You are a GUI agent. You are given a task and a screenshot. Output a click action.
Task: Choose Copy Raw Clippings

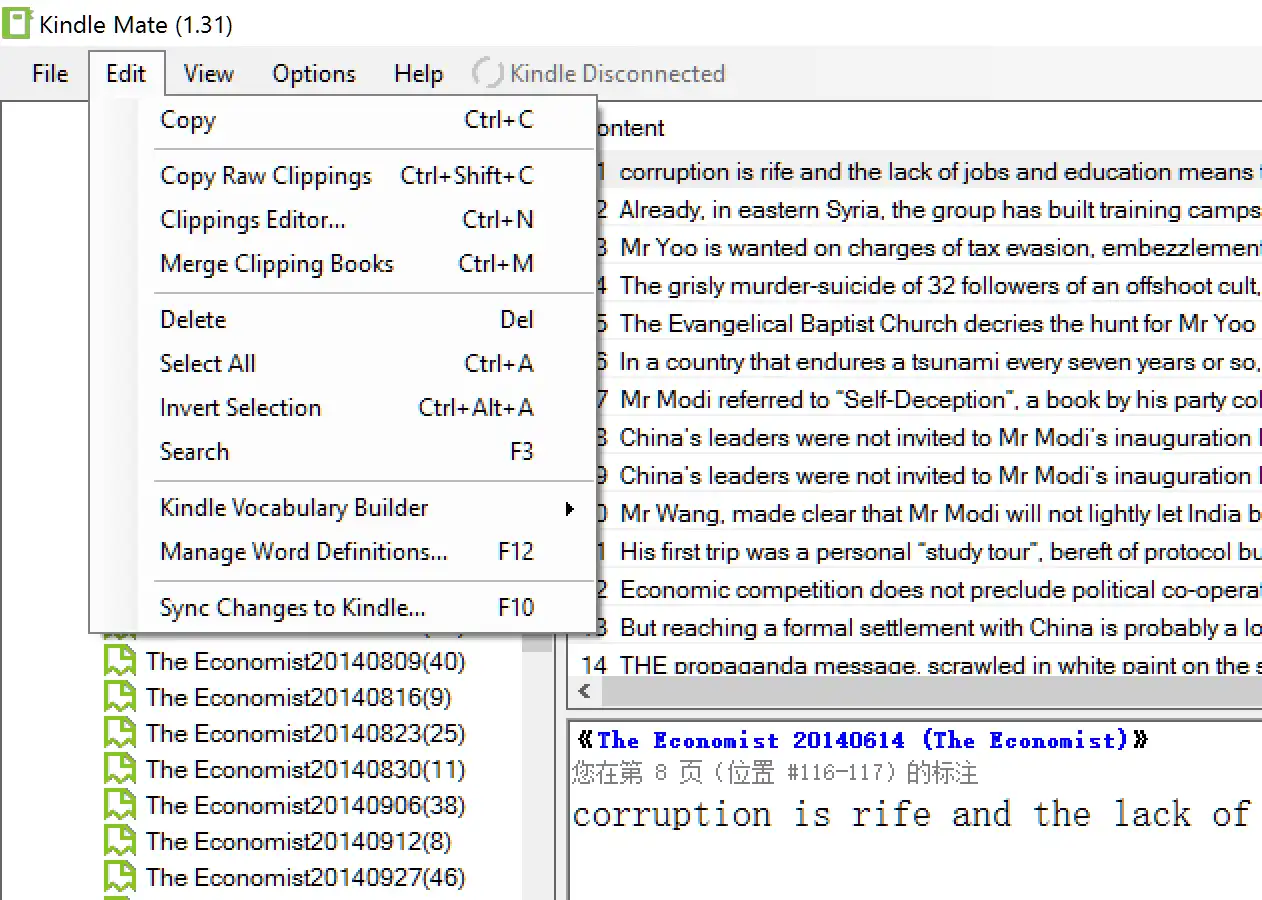click(x=347, y=176)
